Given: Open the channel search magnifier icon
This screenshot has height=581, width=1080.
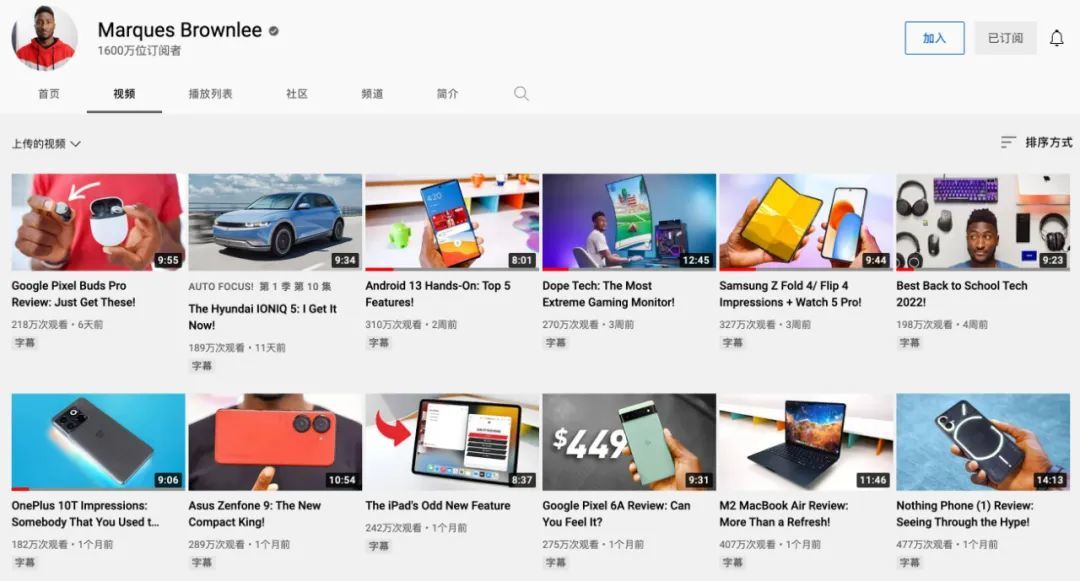Looking at the screenshot, I should (x=521, y=94).
